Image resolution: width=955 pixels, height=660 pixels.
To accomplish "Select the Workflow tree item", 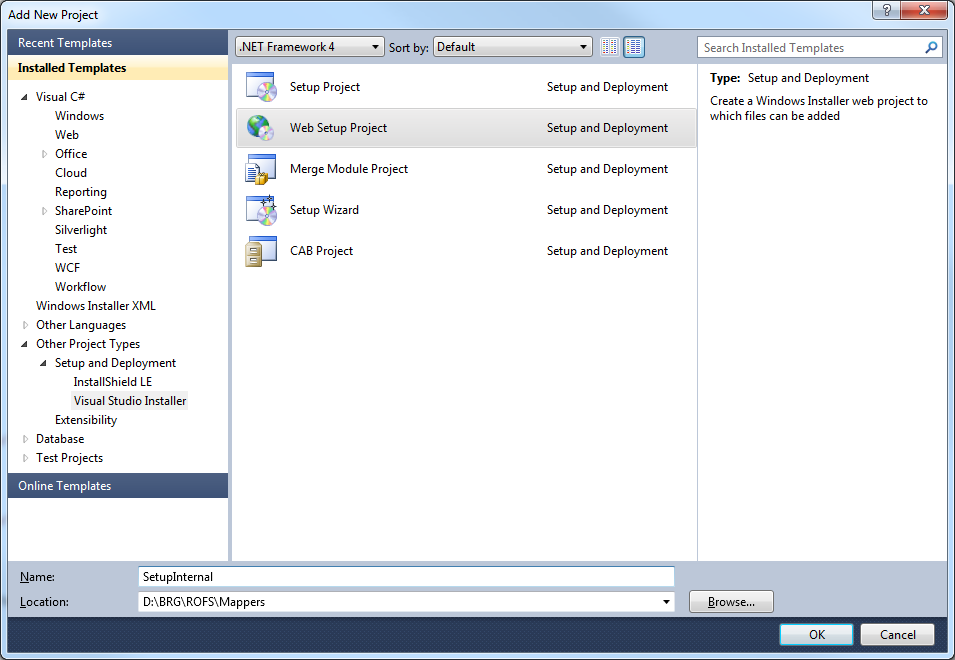I will click(x=80, y=287).
